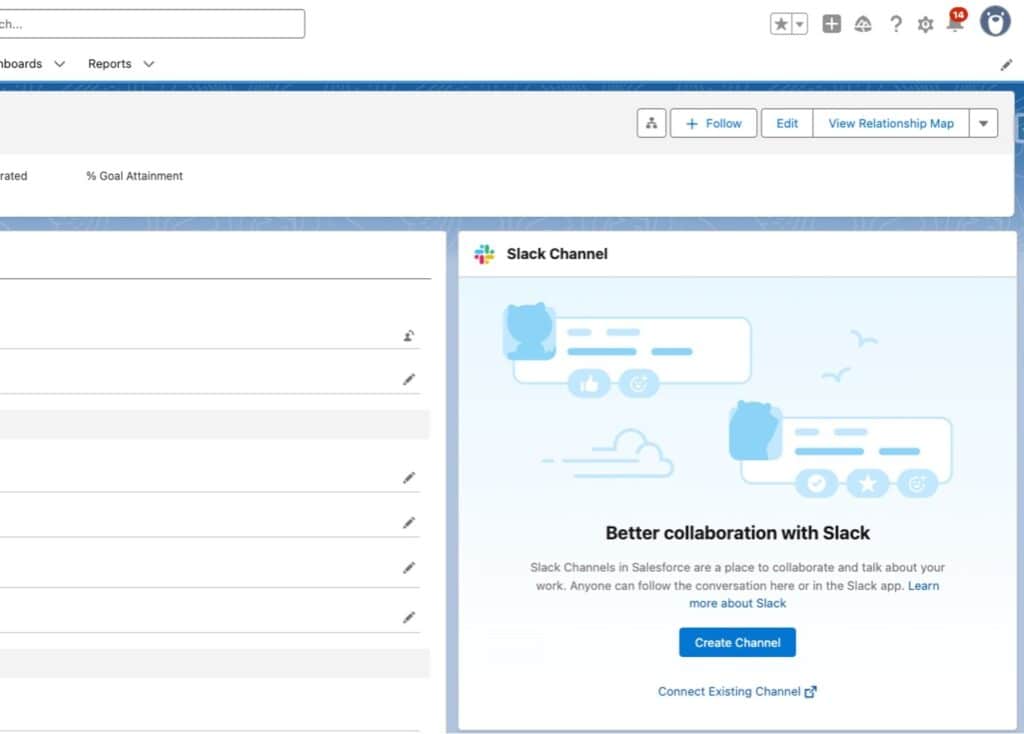Click the Slack logo in Slack Channel panel
Image resolution: width=1024 pixels, height=734 pixels.
tap(484, 254)
